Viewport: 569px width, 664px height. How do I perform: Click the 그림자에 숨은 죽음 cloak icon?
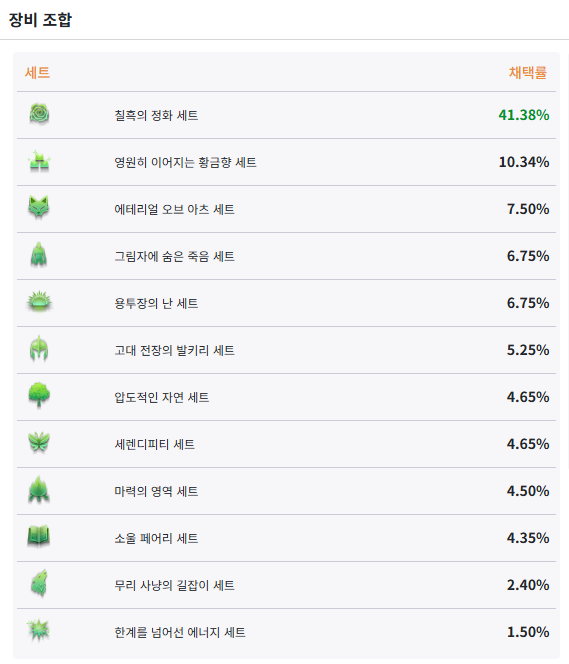click(x=39, y=255)
